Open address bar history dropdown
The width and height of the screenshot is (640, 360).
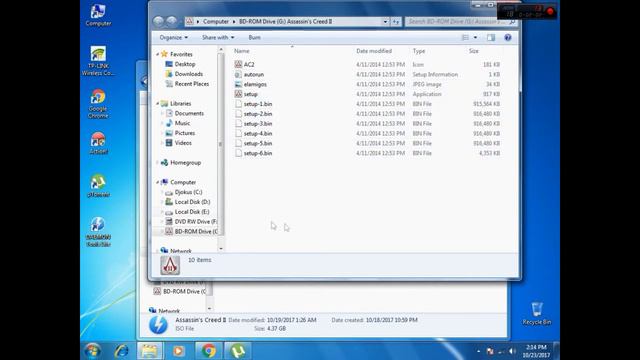[385, 22]
